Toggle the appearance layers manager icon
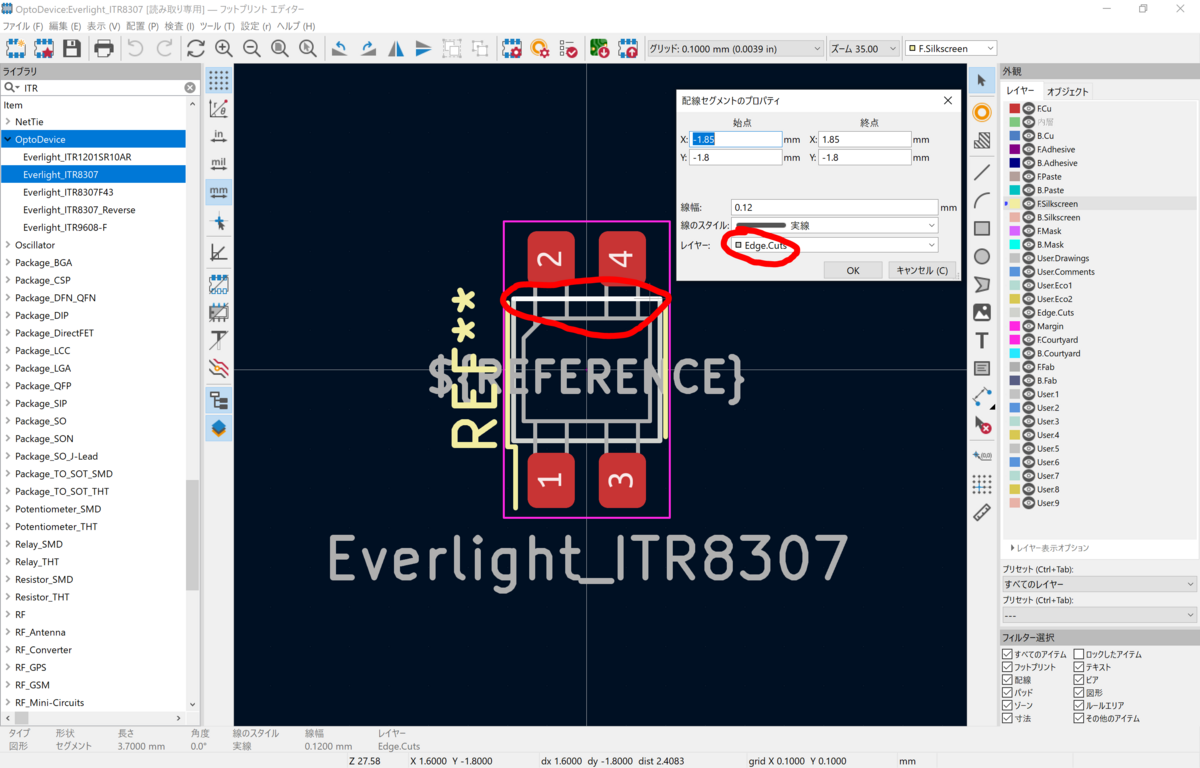This screenshot has height=768, width=1200. [x=218, y=428]
